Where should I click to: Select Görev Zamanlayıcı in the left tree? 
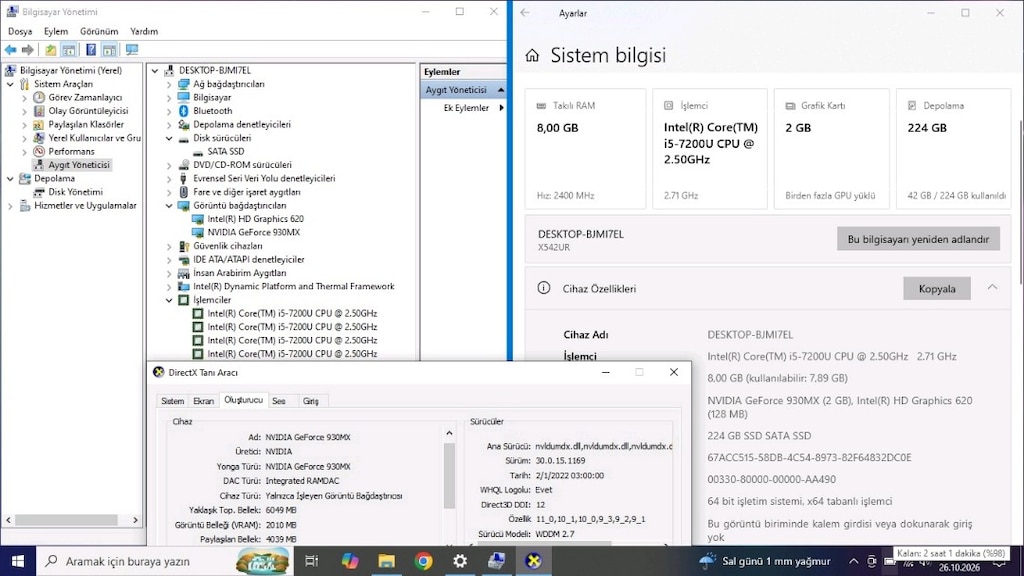pyautogui.click(x=85, y=97)
